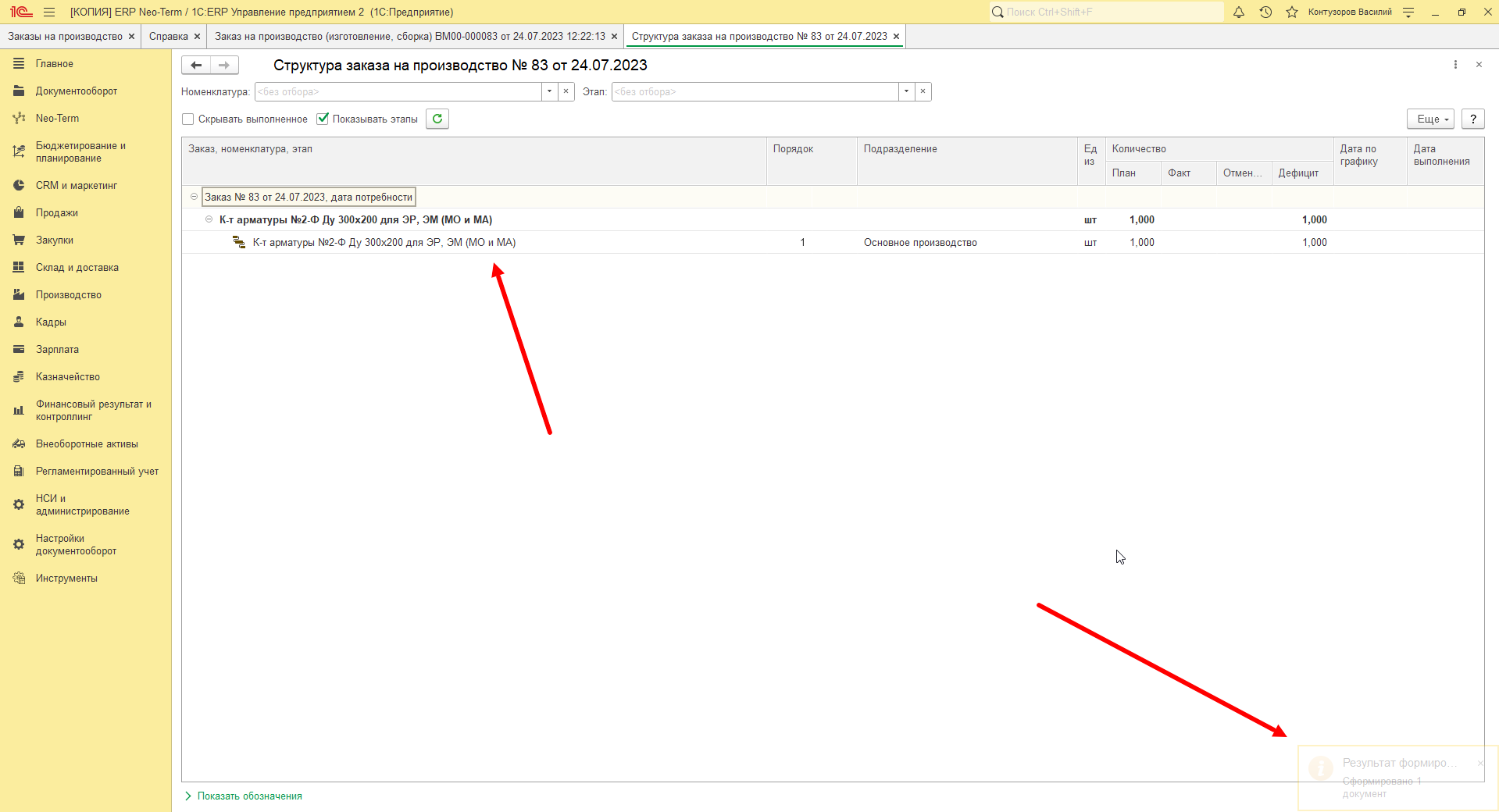The height and width of the screenshot is (812, 1499).
Task: Open the three-dot form options menu
Action: click(x=1455, y=65)
